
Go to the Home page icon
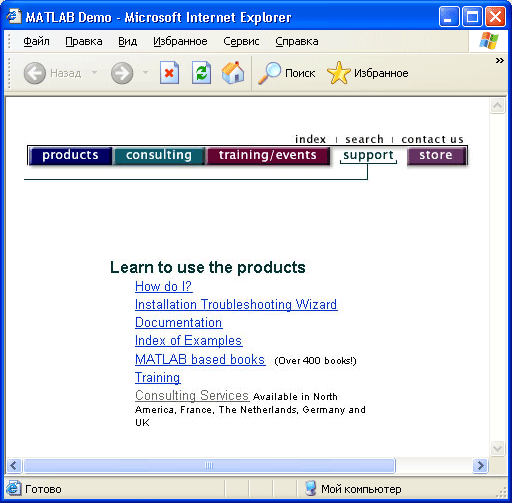click(x=233, y=73)
